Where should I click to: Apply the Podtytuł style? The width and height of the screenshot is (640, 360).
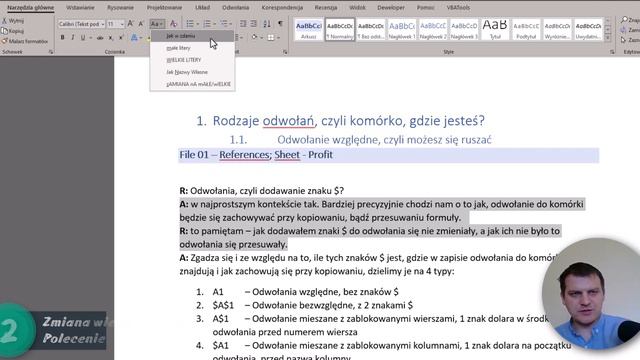coord(526,29)
